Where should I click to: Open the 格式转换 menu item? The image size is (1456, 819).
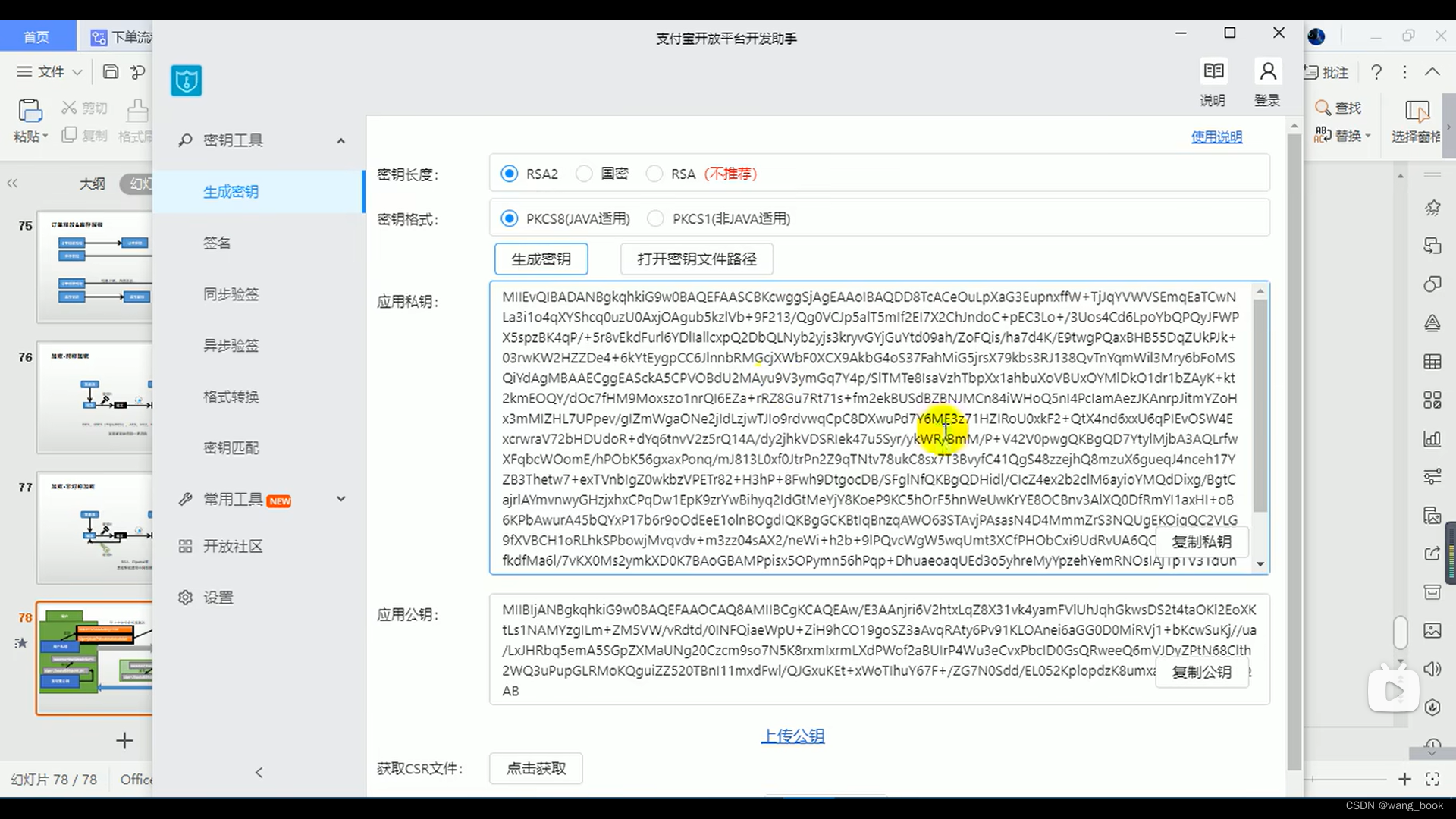[x=259, y=397]
